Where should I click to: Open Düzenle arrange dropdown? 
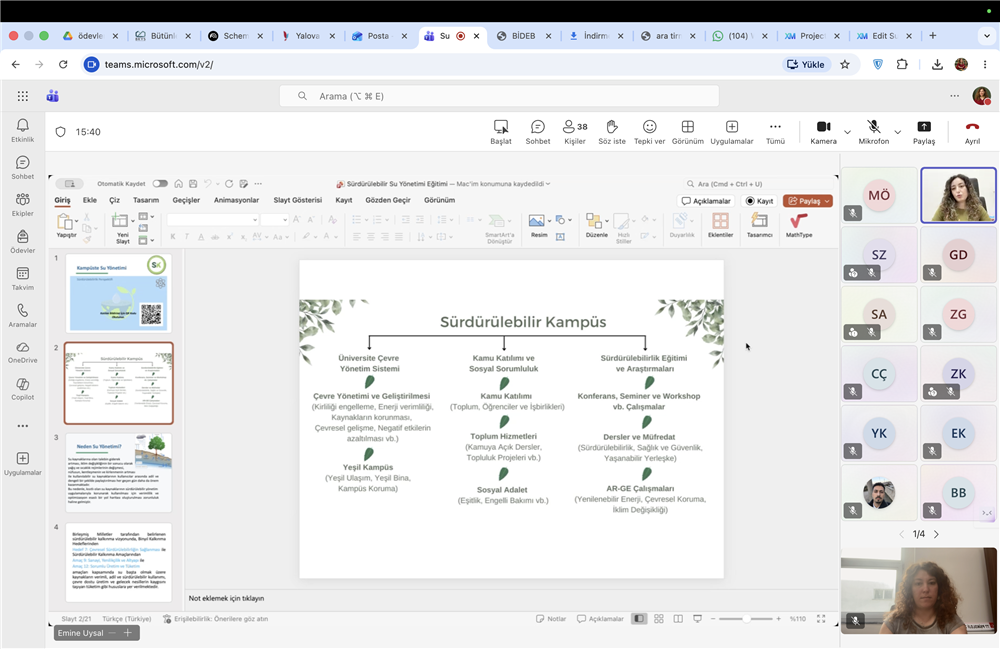coord(596,226)
